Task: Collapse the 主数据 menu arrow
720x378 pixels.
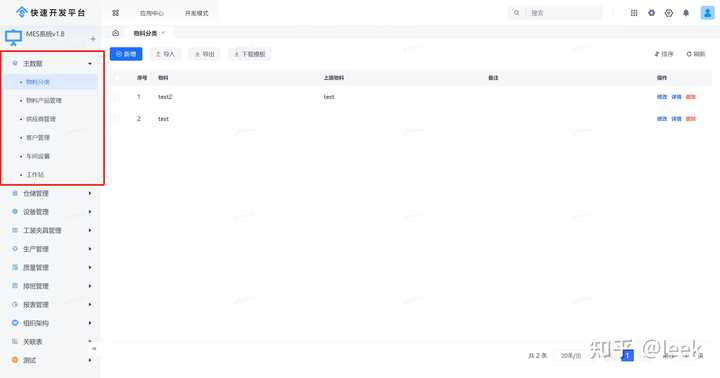Action: pyautogui.click(x=90, y=63)
